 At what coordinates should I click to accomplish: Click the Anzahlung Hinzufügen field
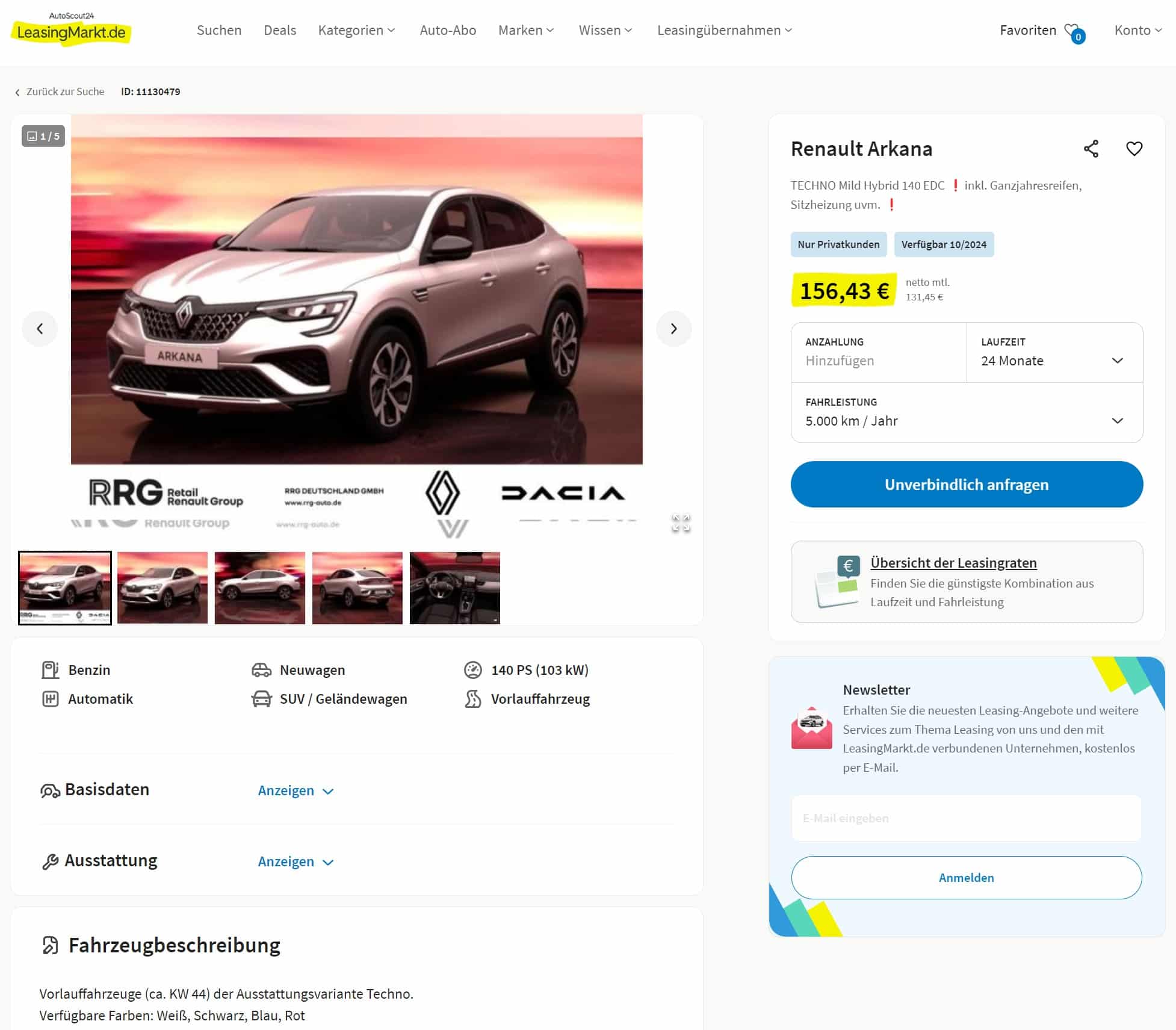[x=879, y=352]
